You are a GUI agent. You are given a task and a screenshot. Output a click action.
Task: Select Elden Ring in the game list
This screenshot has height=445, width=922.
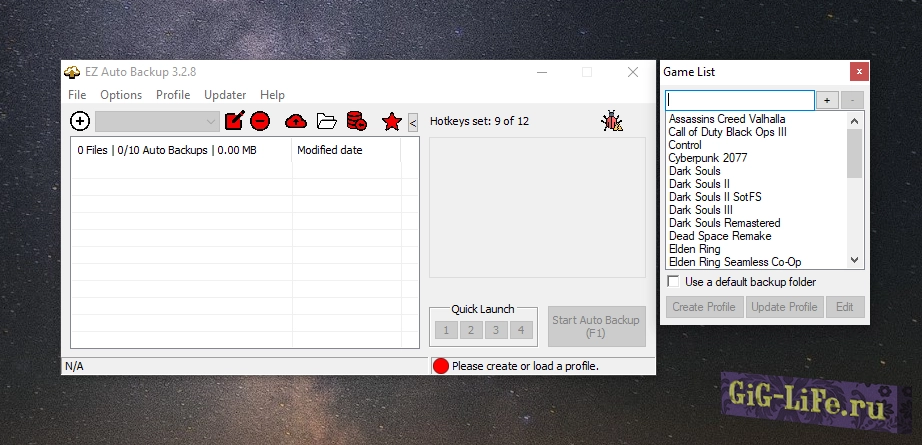(x=694, y=249)
